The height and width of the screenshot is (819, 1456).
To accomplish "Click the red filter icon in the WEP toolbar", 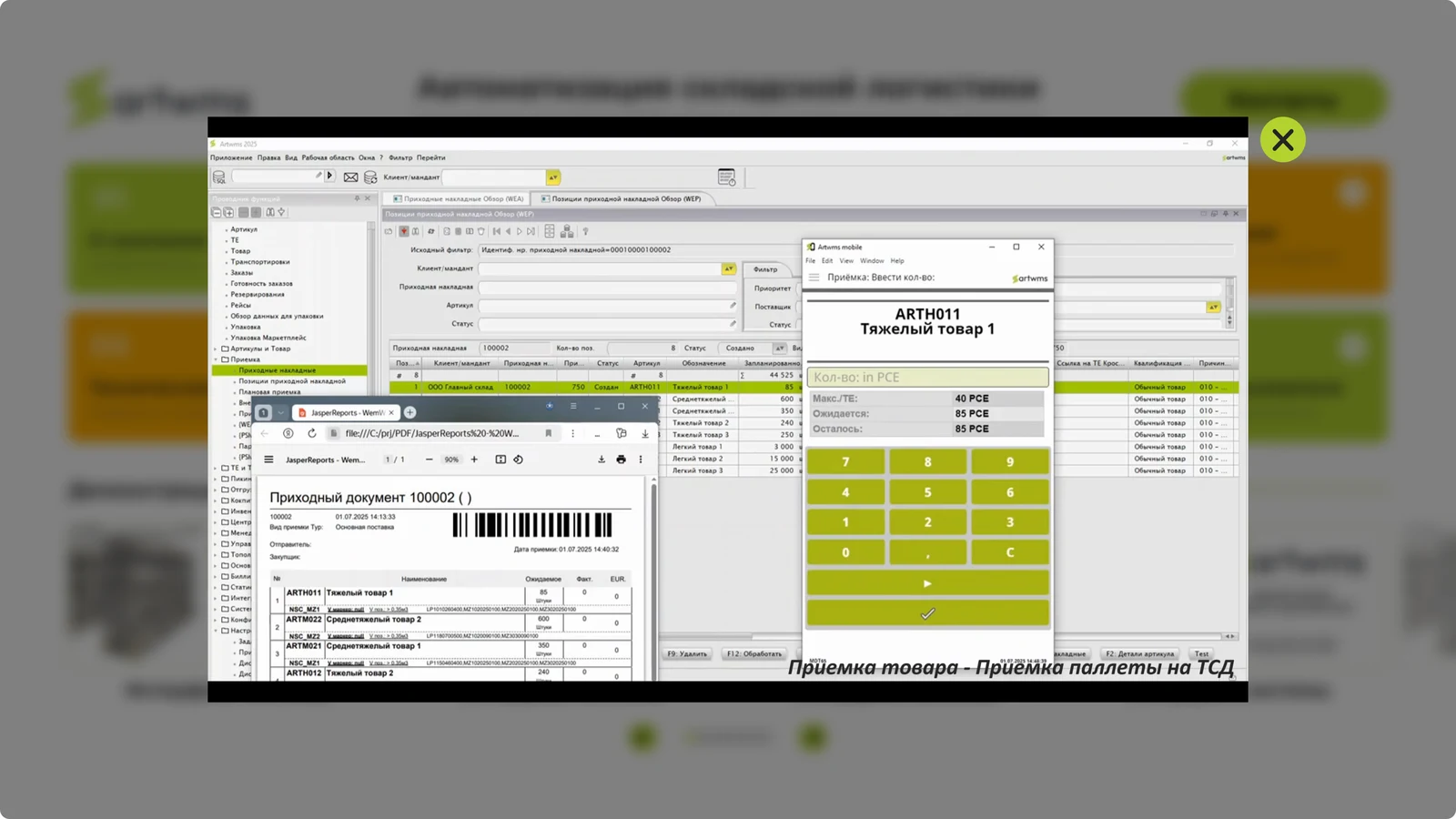I will (404, 231).
